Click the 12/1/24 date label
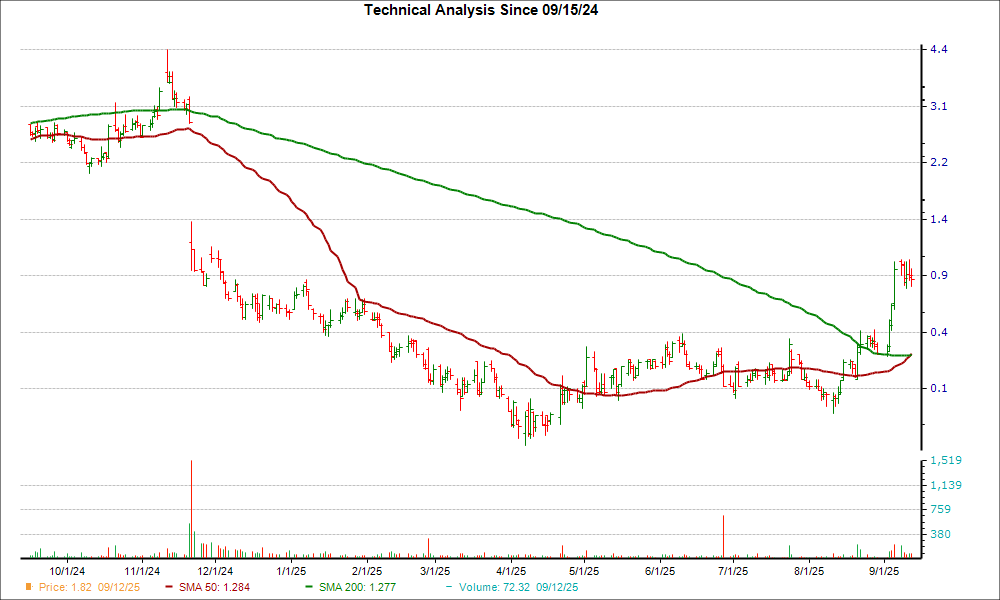 point(215,571)
